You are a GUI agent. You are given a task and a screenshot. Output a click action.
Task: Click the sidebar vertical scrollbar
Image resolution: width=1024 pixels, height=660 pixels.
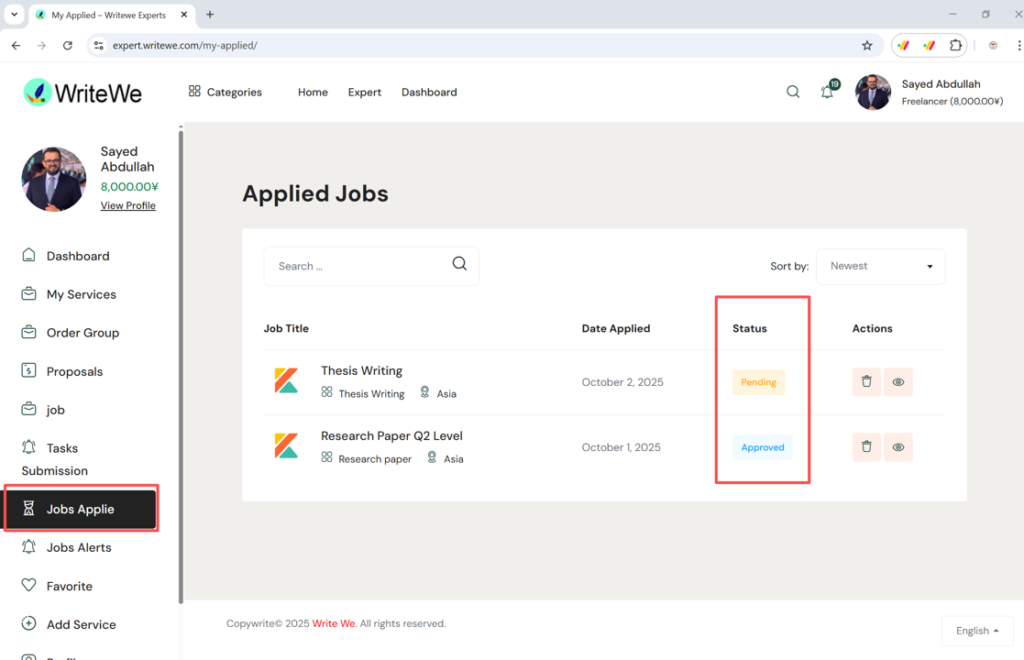[x=181, y=360]
